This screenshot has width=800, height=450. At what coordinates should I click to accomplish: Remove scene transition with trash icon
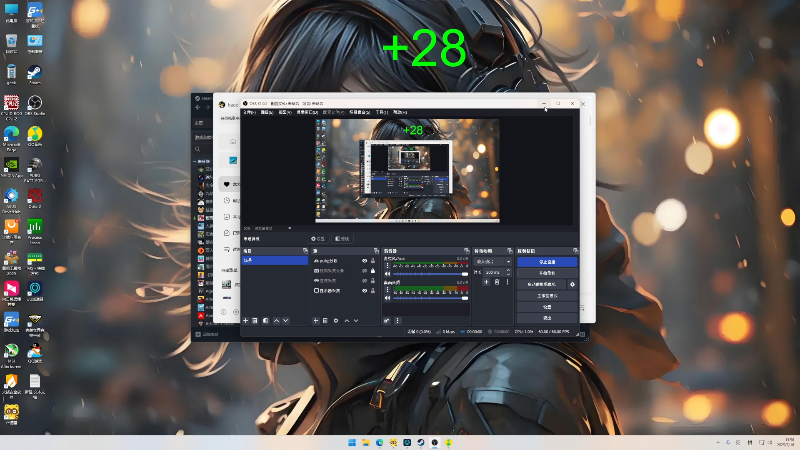pos(497,282)
